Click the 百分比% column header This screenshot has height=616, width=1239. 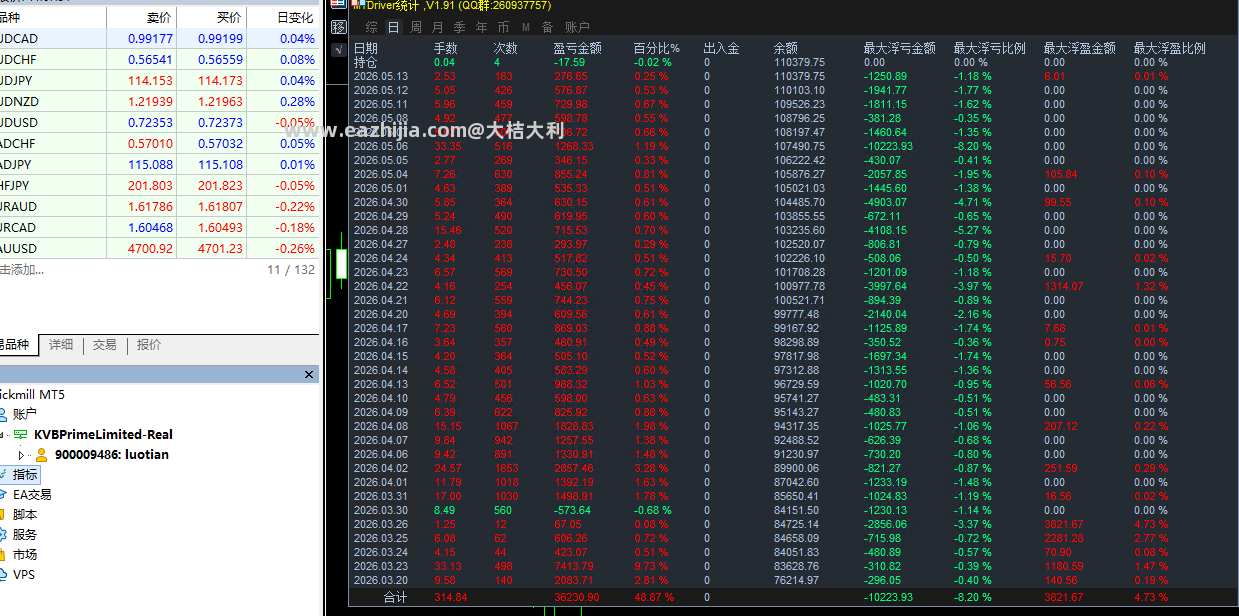point(656,48)
